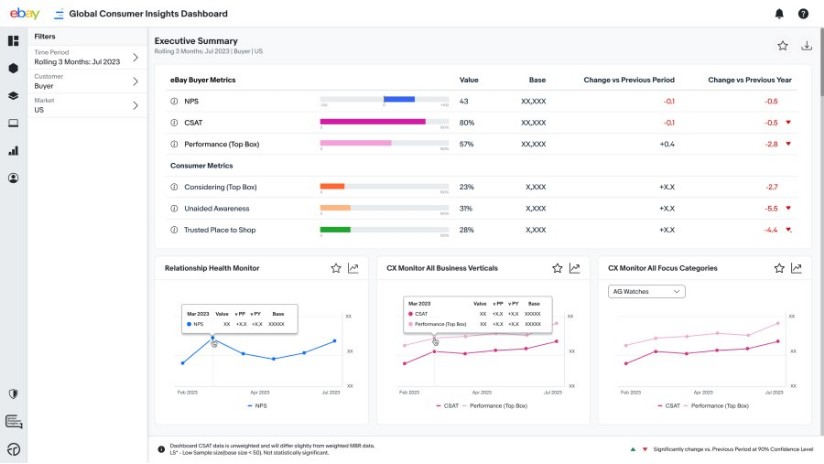The height and width of the screenshot is (464, 824).
Task: Click the NPS value 43
Action: [464, 101]
